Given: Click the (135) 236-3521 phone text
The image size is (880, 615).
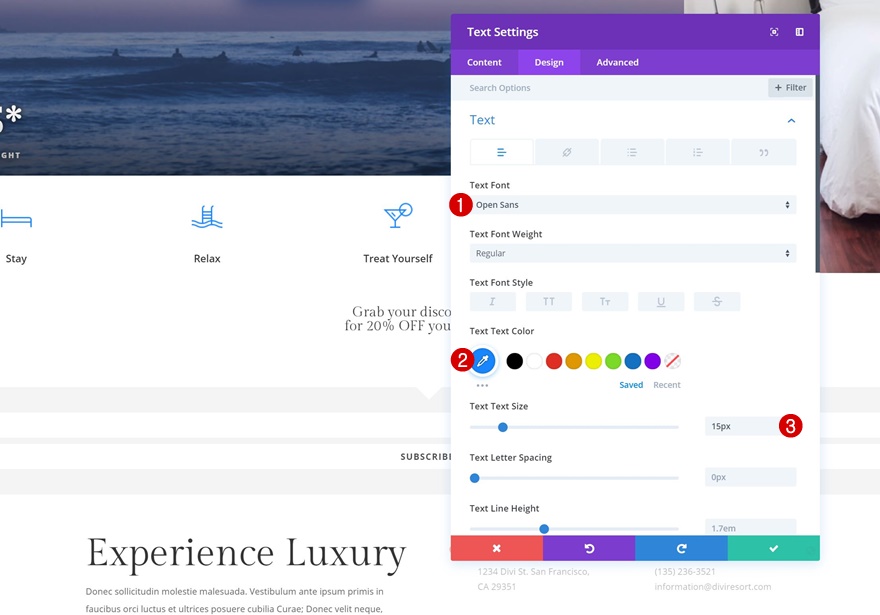Looking at the screenshot, I should point(685,572).
